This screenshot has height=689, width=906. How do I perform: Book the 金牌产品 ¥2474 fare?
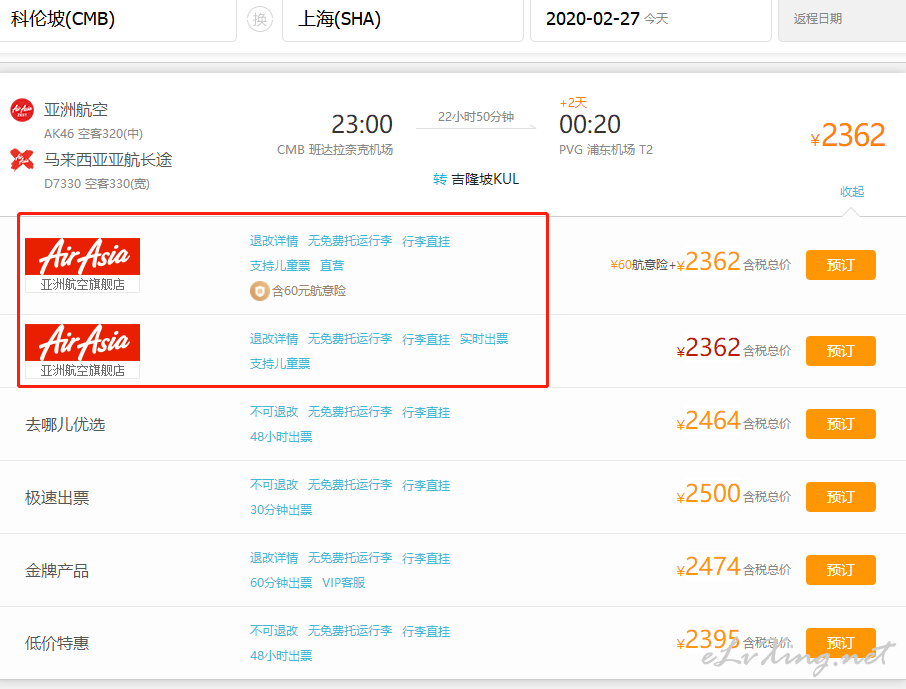[x=841, y=570]
